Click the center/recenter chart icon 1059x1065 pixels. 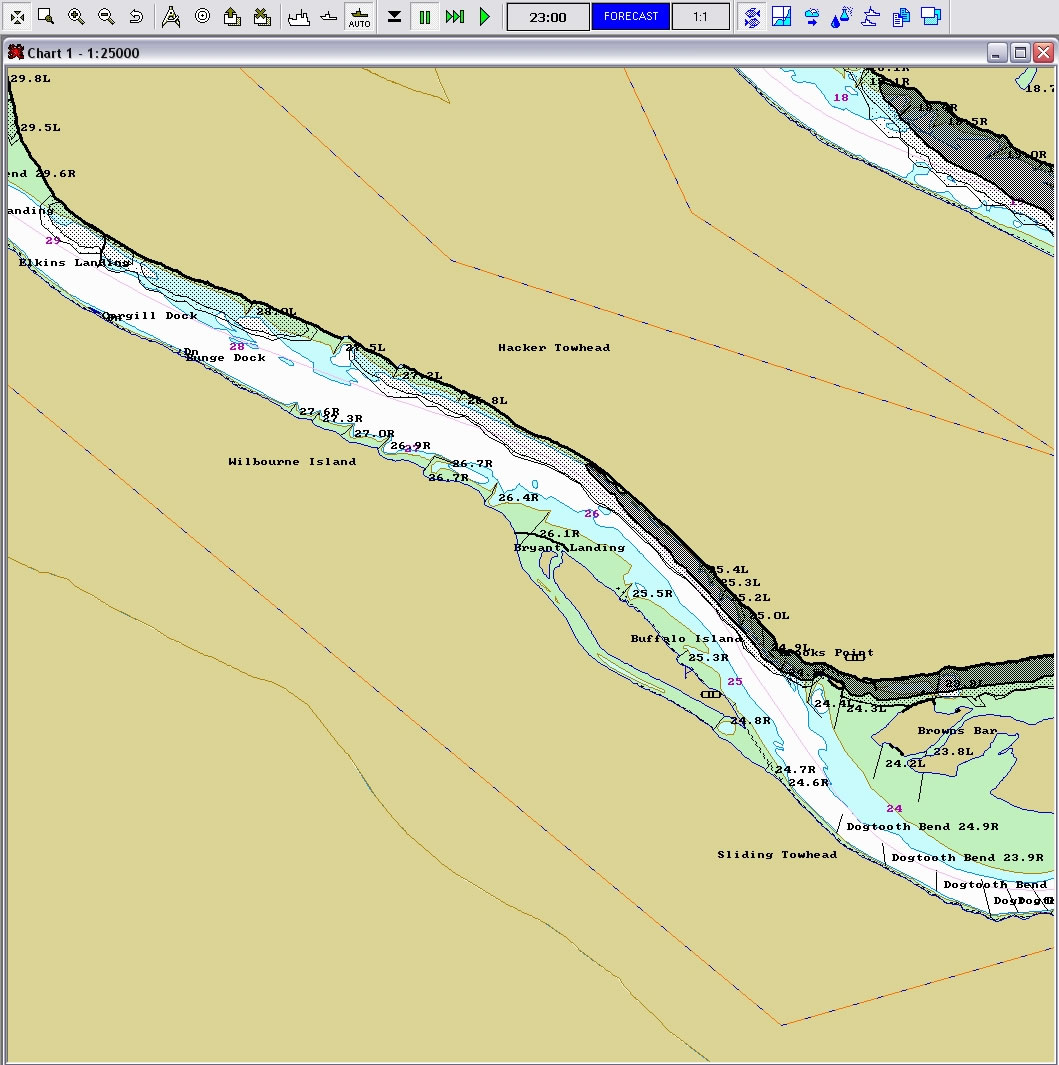click(x=17, y=16)
